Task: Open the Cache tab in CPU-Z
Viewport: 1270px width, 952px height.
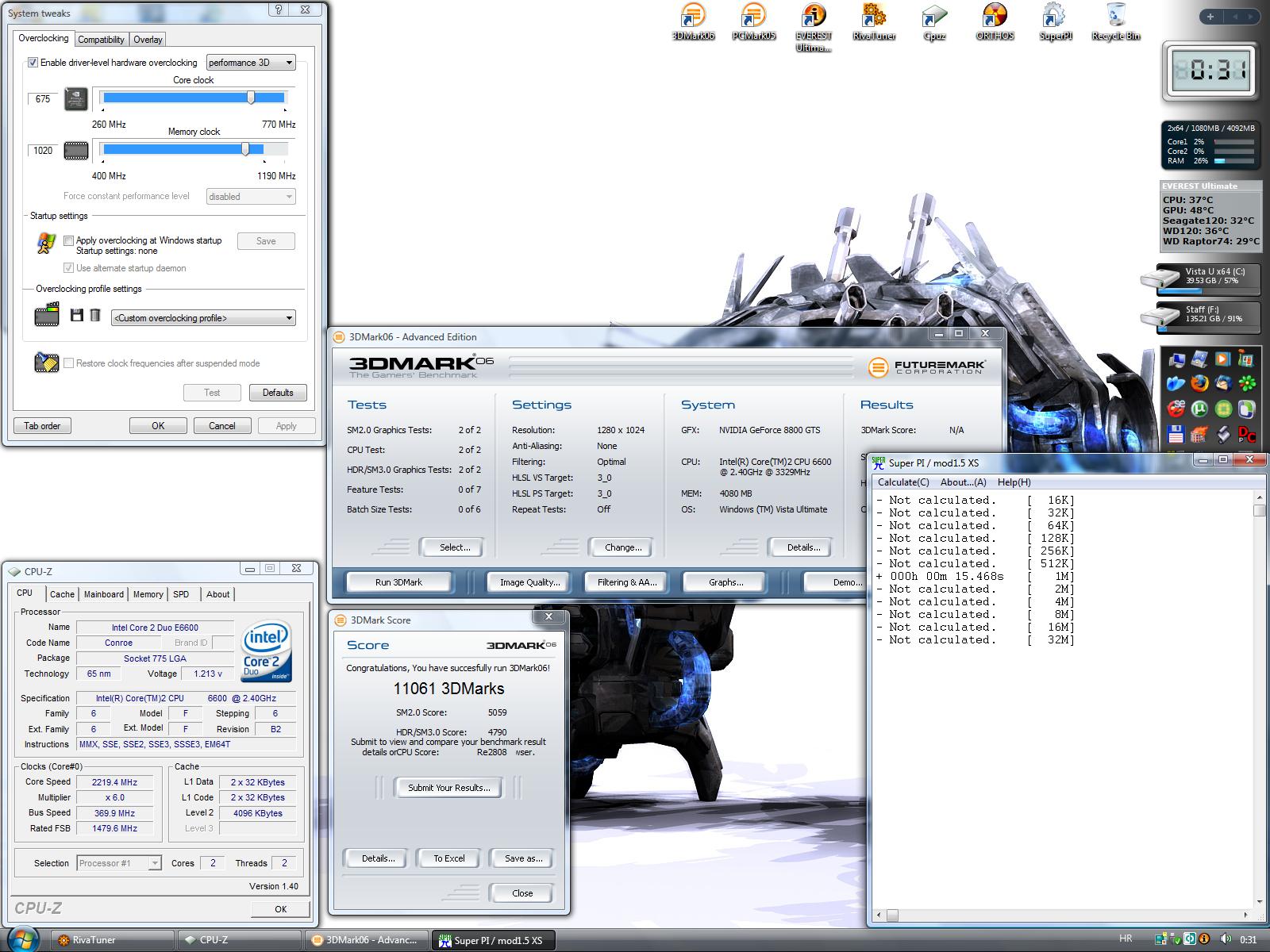Action: [62, 594]
